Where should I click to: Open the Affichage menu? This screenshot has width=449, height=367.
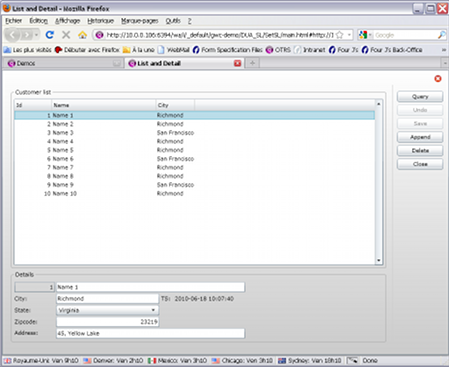(x=67, y=21)
